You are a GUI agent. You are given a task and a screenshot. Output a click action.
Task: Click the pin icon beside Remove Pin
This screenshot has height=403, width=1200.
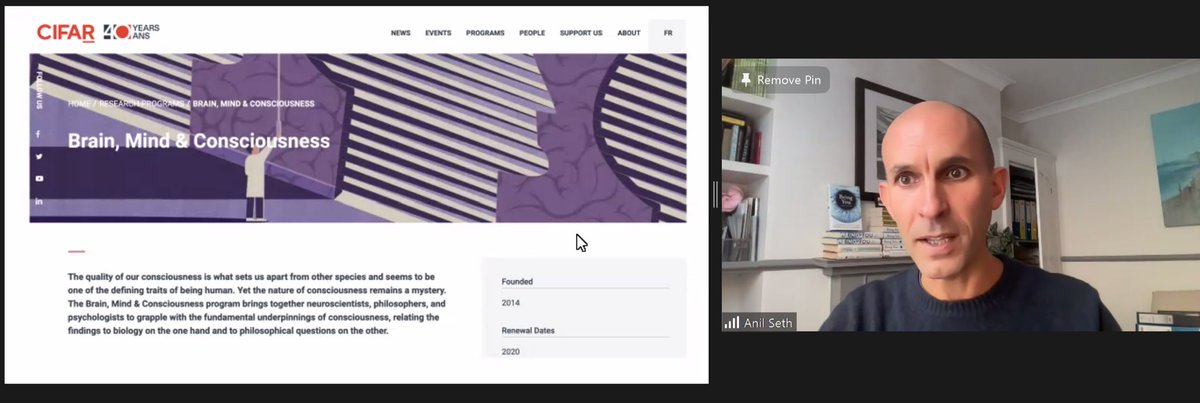745,79
